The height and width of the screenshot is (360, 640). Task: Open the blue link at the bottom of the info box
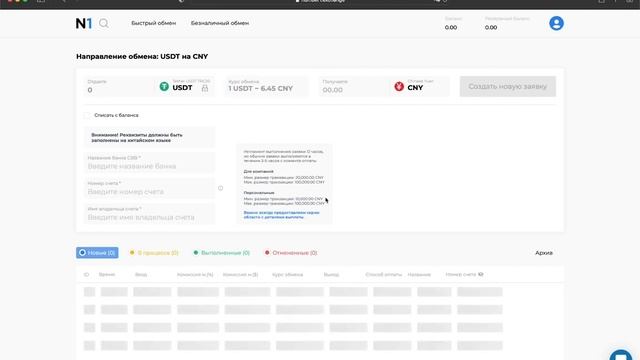coord(281,215)
